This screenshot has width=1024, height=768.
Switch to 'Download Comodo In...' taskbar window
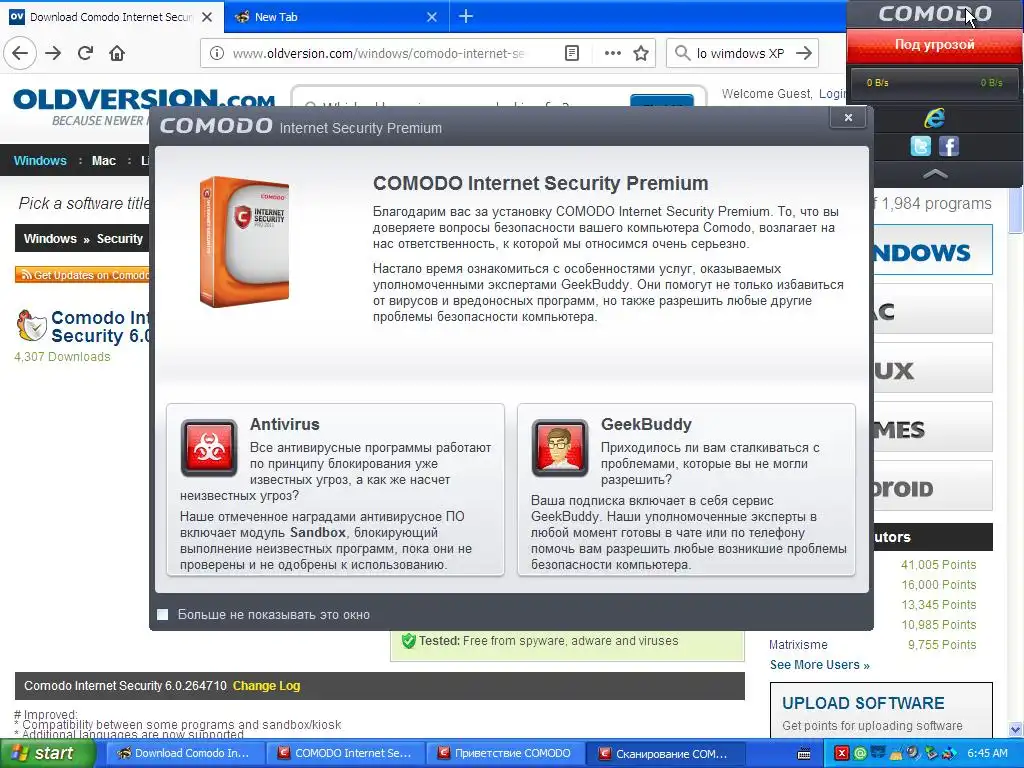coord(184,754)
